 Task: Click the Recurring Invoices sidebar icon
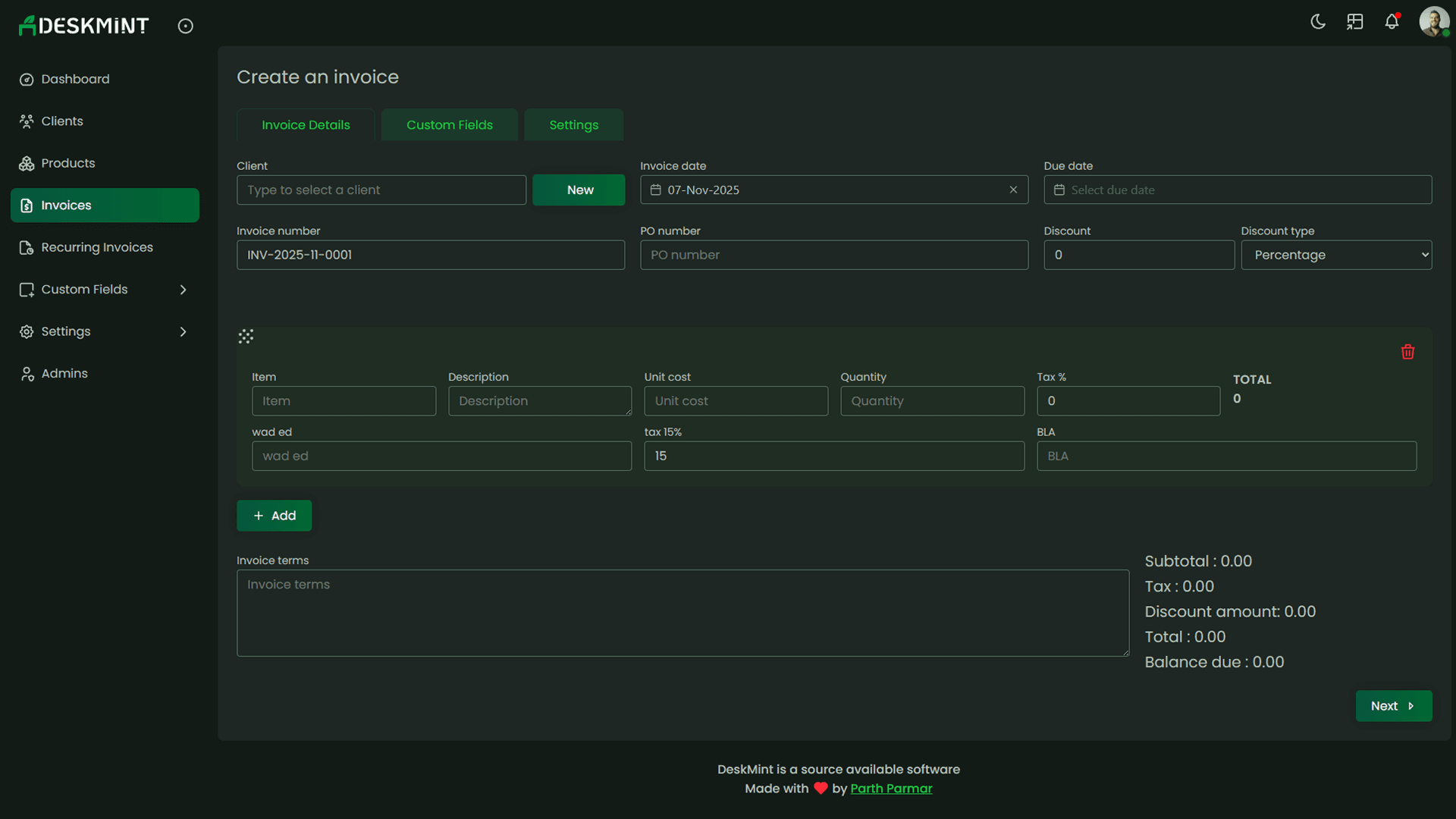tap(27, 247)
